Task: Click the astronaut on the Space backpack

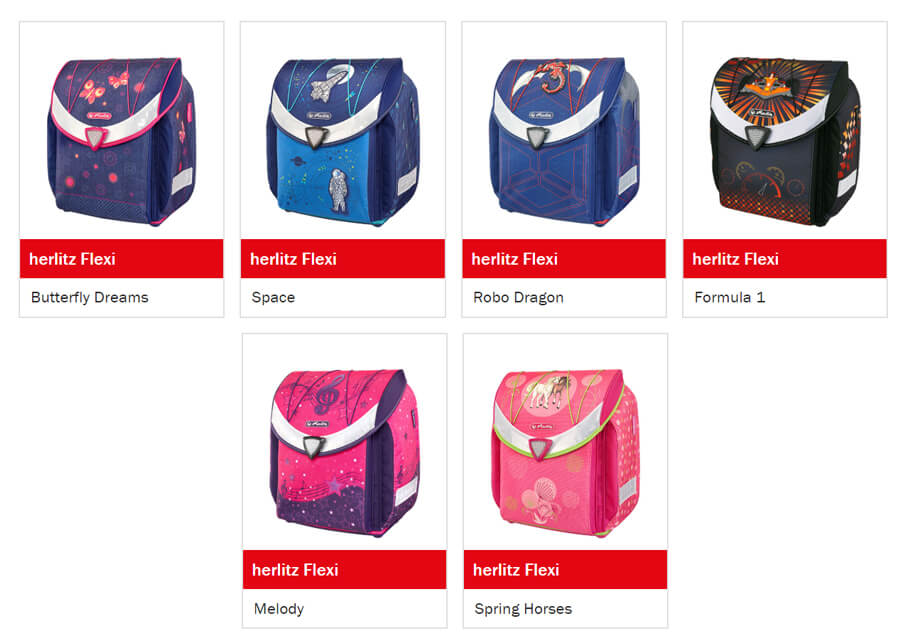Action: tap(337, 190)
